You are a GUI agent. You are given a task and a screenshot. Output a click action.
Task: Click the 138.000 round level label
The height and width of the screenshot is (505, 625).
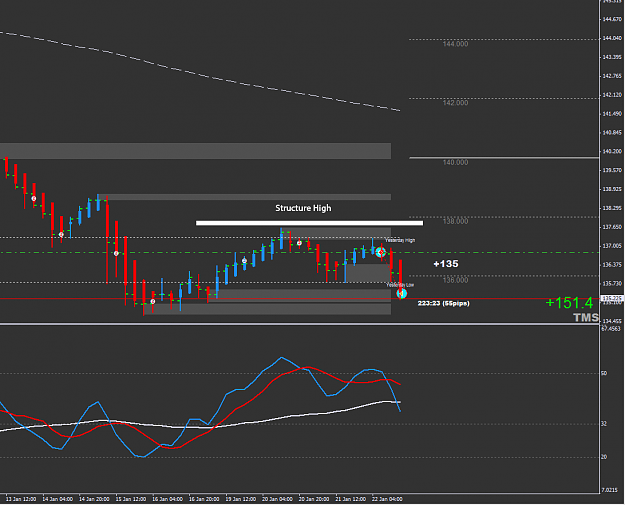point(455,222)
